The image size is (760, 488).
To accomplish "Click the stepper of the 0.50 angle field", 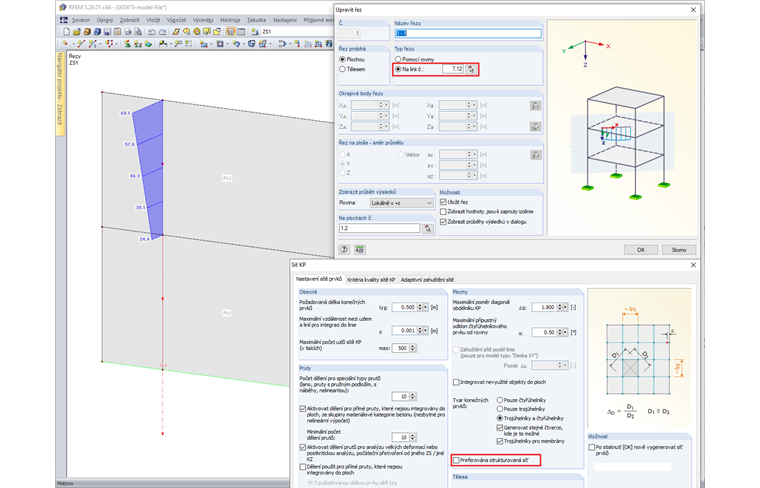I will coord(559,332).
